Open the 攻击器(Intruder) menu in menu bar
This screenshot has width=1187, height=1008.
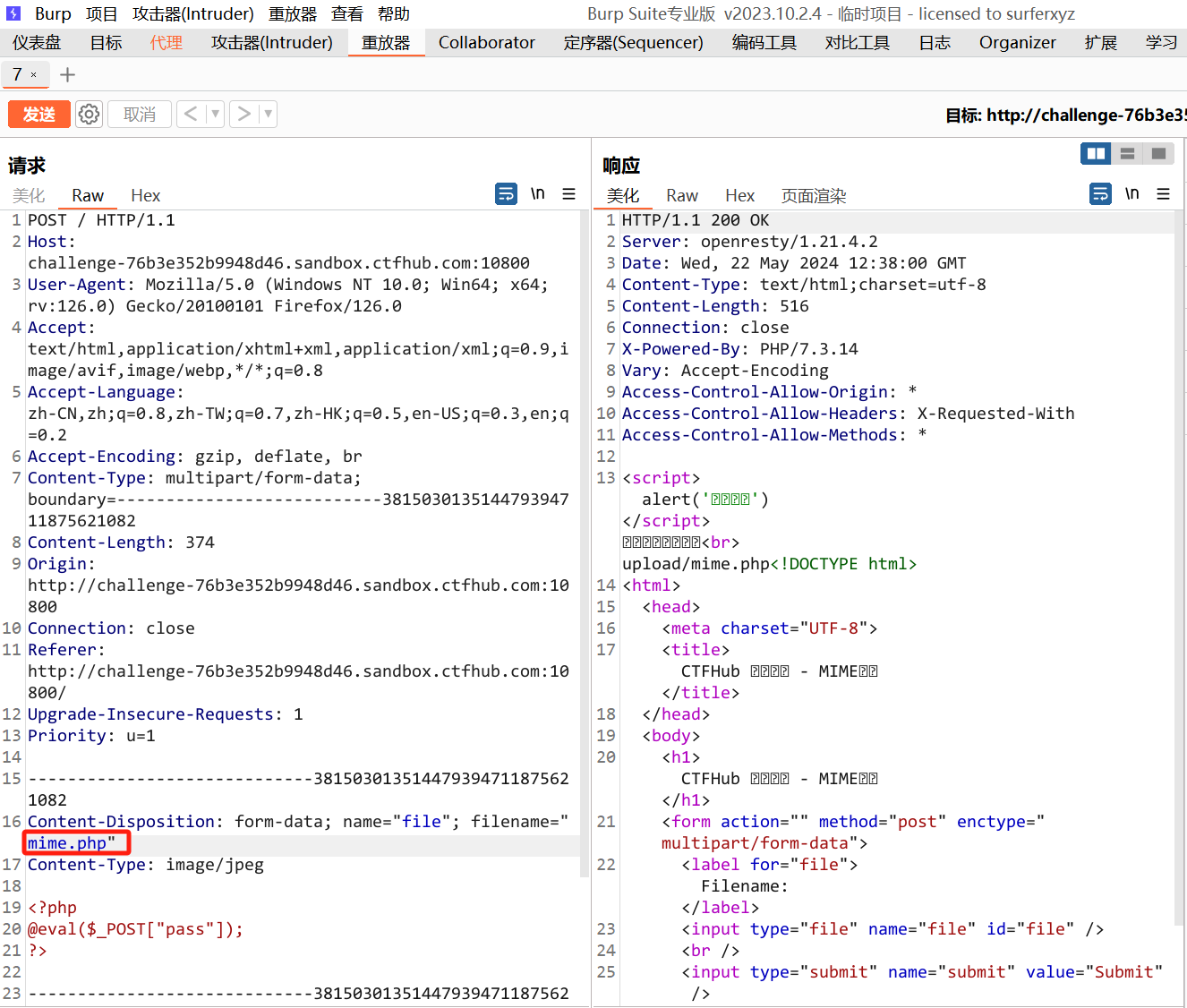(x=193, y=13)
